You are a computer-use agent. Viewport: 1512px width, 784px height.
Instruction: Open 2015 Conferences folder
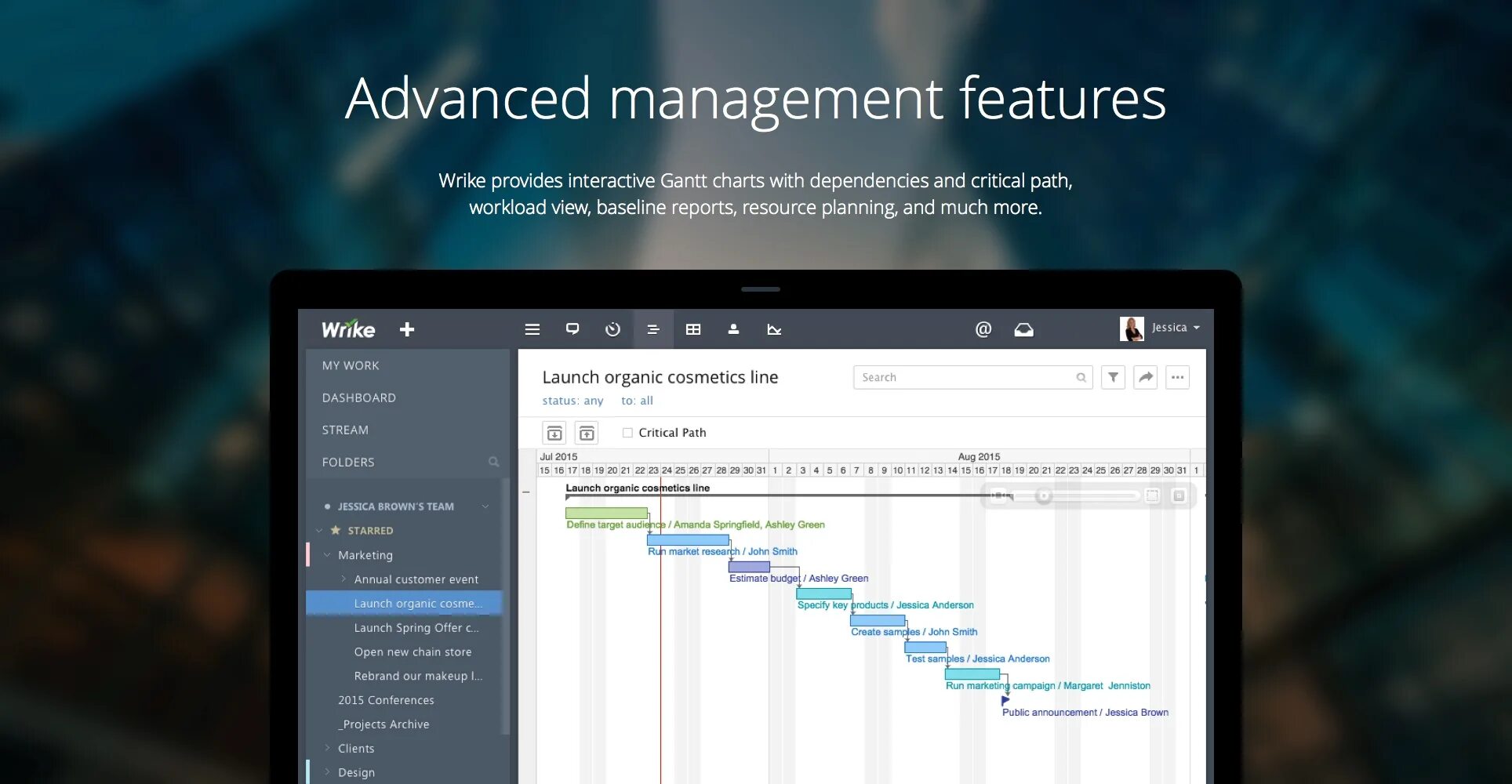click(x=386, y=700)
